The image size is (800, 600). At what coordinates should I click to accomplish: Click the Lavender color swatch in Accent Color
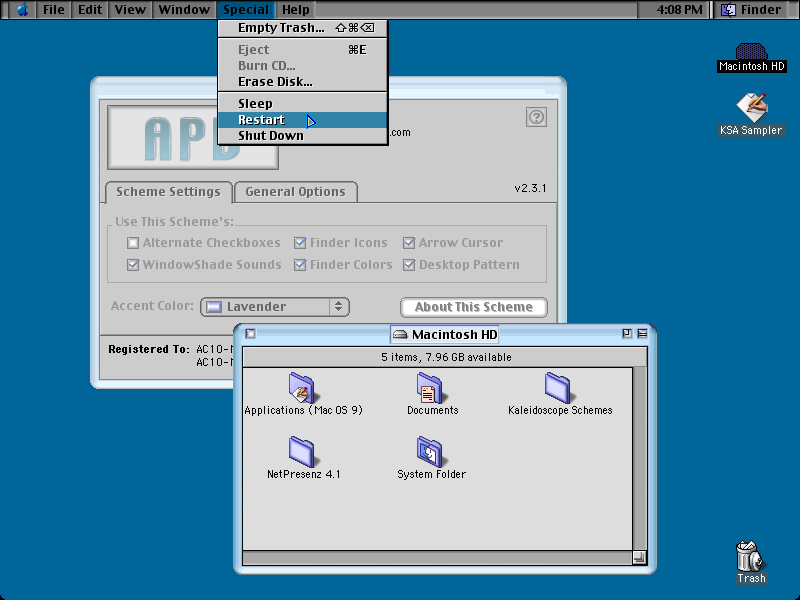pyautogui.click(x=214, y=307)
